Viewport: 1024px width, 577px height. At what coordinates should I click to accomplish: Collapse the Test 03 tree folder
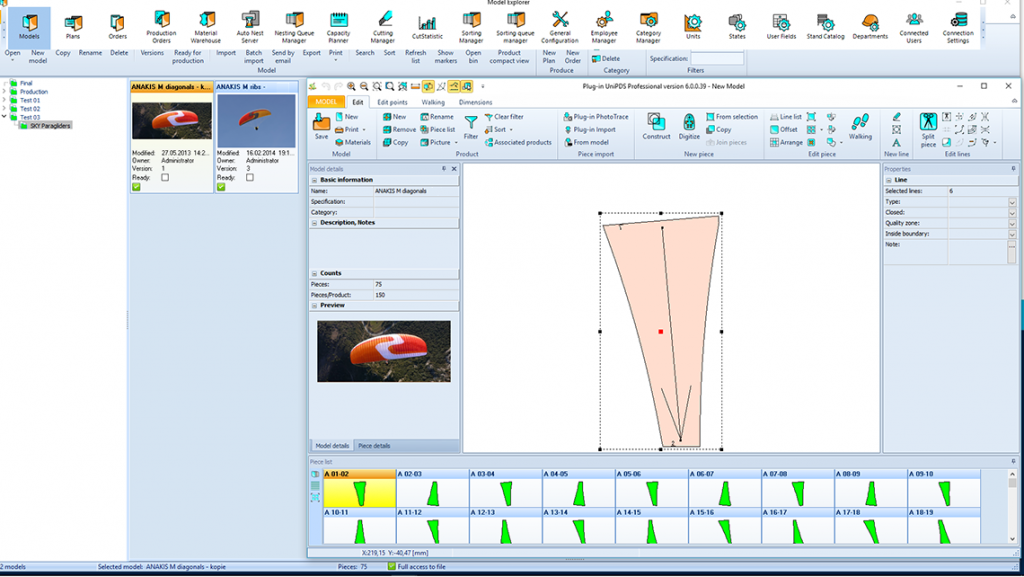4,117
